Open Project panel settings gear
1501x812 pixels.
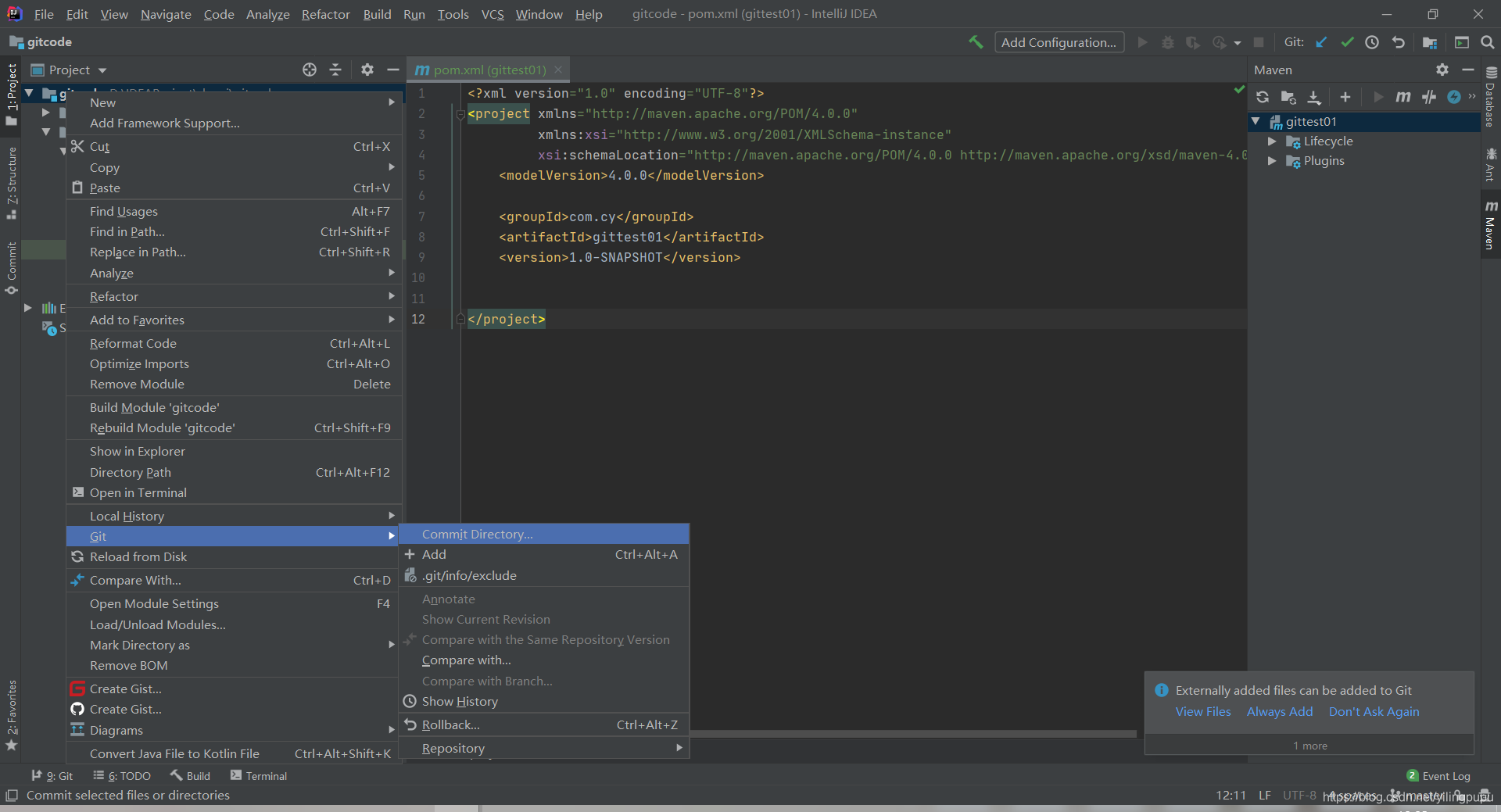pyautogui.click(x=367, y=70)
